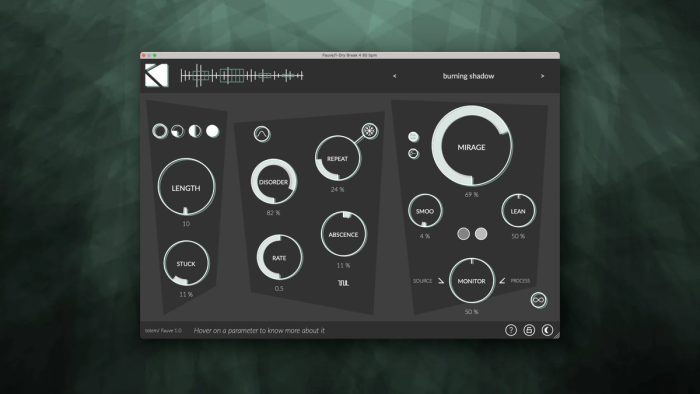
Task: Select the half-filled circle mode icon
Action: (x=195, y=131)
